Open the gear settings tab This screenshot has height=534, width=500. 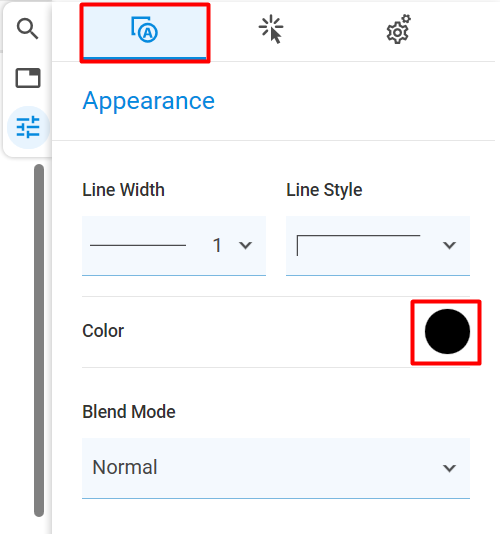[x=398, y=29]
